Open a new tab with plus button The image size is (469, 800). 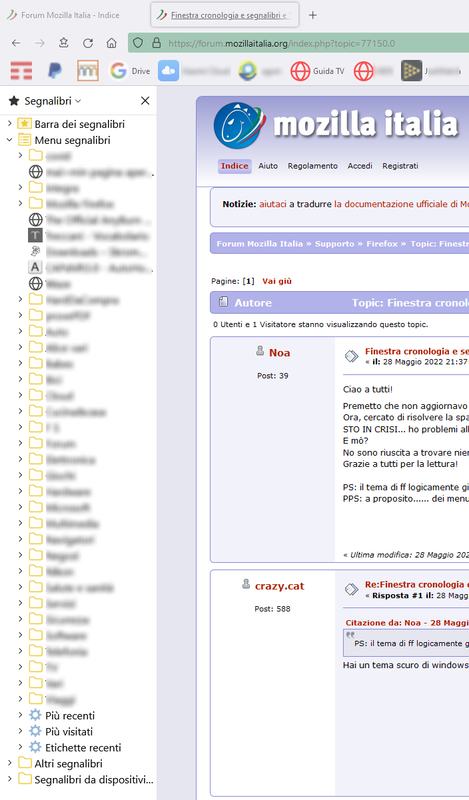(x=313, y=15)
